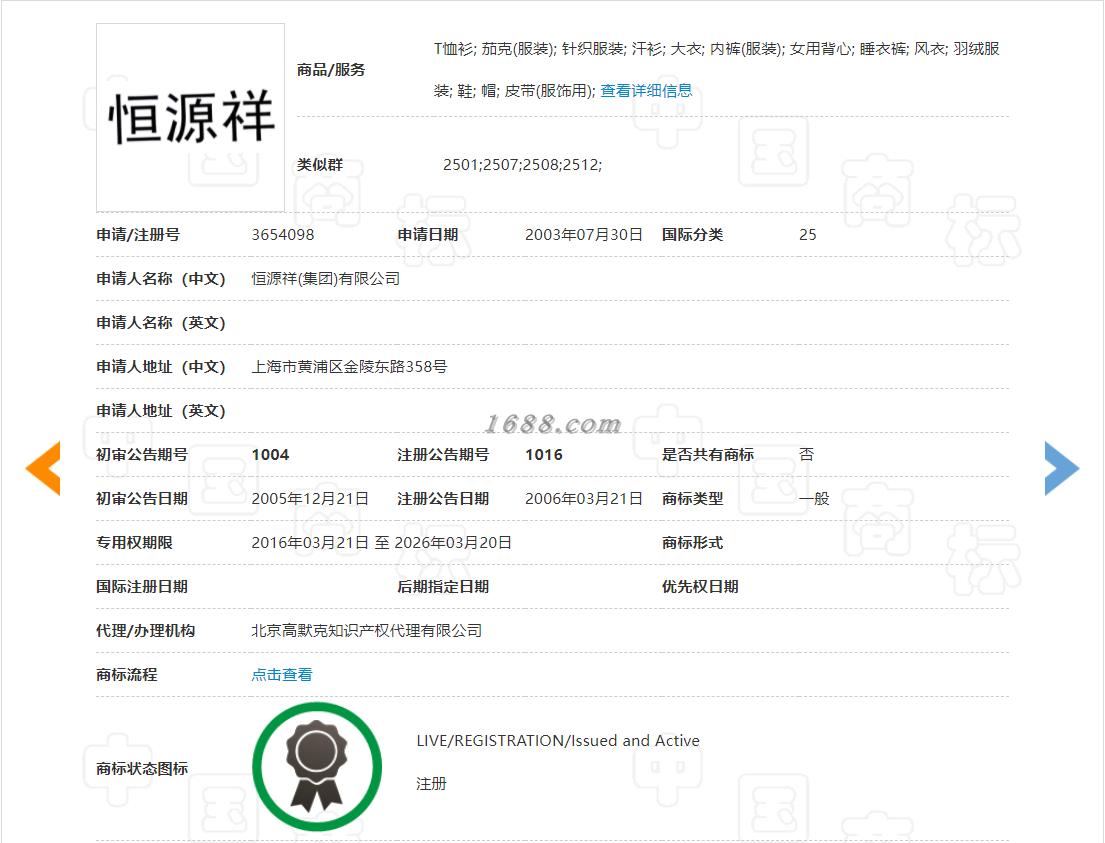Click the 恒源祥 trademark image thumbnail
This screenshot has width=1105, height=843.
point(190,118)
